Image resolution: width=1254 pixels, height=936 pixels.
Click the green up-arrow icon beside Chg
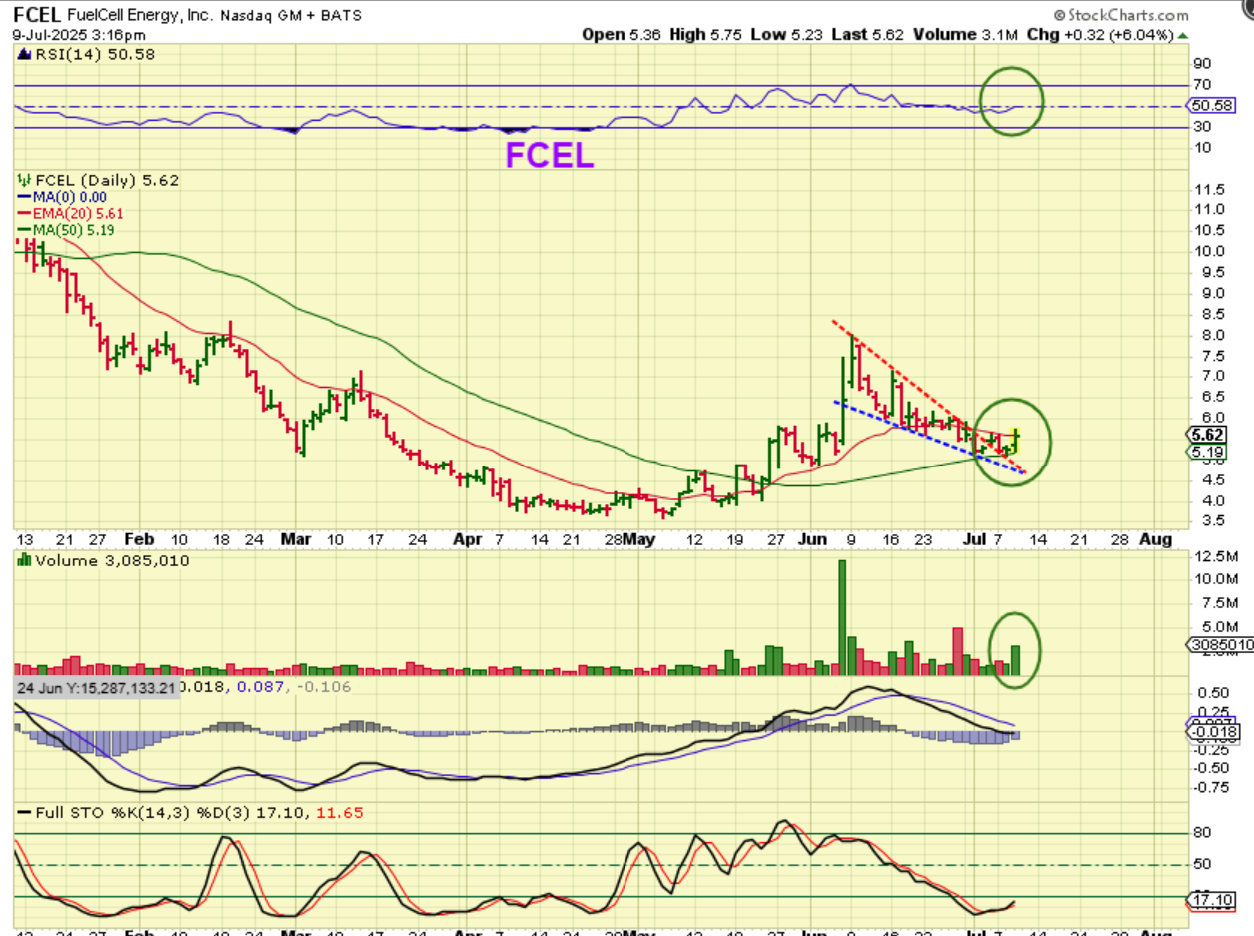pyautogui.click(x=1185, y=34)
